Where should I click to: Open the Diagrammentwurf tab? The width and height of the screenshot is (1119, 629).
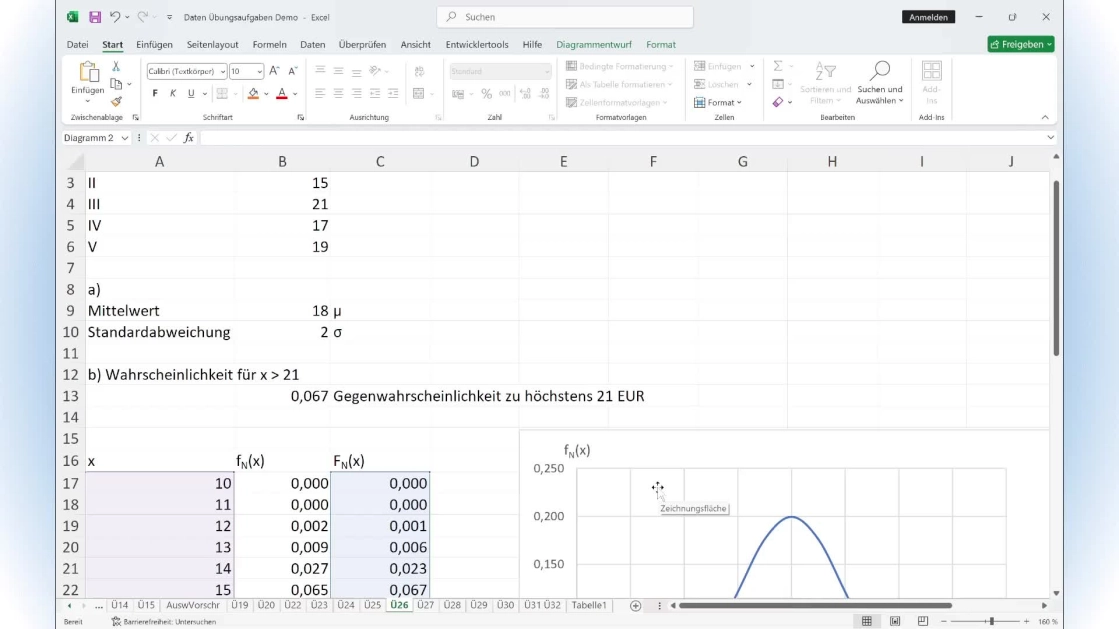pyautogui.click(x=594, y=44)
